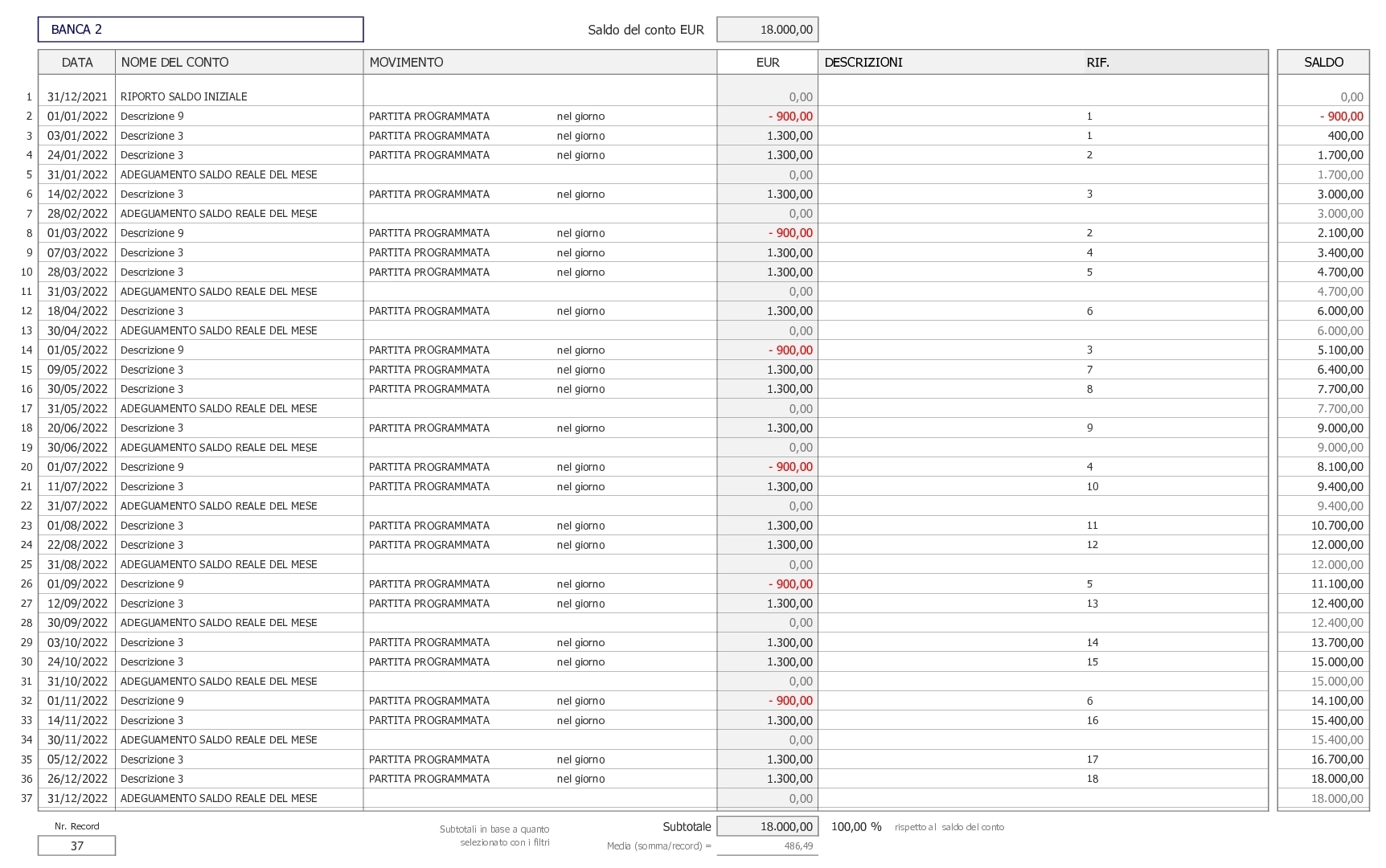The image size is (1386, 868).
Task: Click the RIF. column header
Action: coord(1097,62)
